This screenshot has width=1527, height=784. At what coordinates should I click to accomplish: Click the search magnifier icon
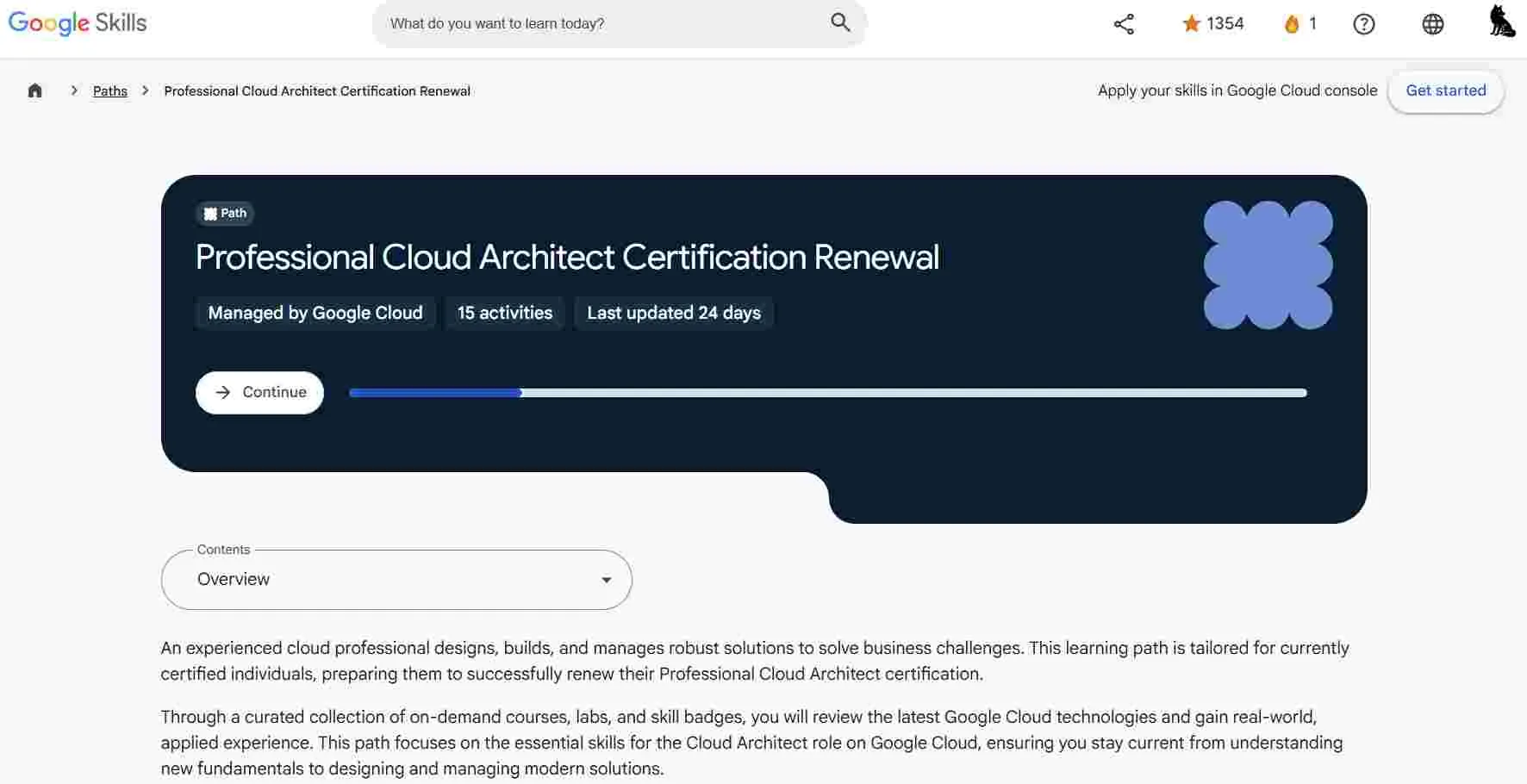coord(840,23)
